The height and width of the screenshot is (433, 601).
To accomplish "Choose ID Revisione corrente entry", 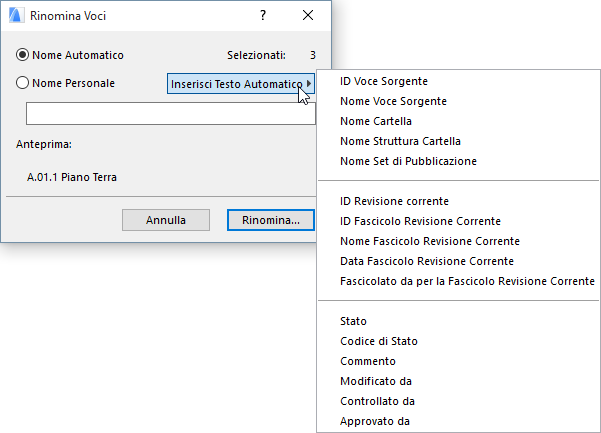I will (394, 201).
